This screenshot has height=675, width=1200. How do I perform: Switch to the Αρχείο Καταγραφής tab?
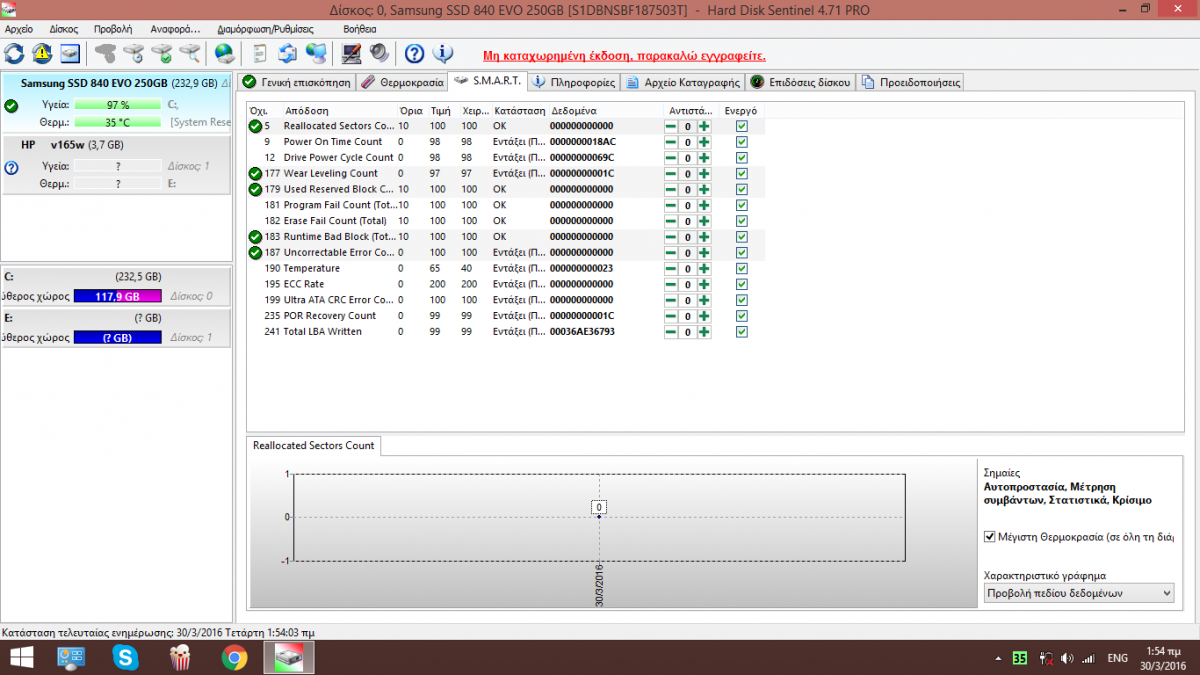coord(682,82)
